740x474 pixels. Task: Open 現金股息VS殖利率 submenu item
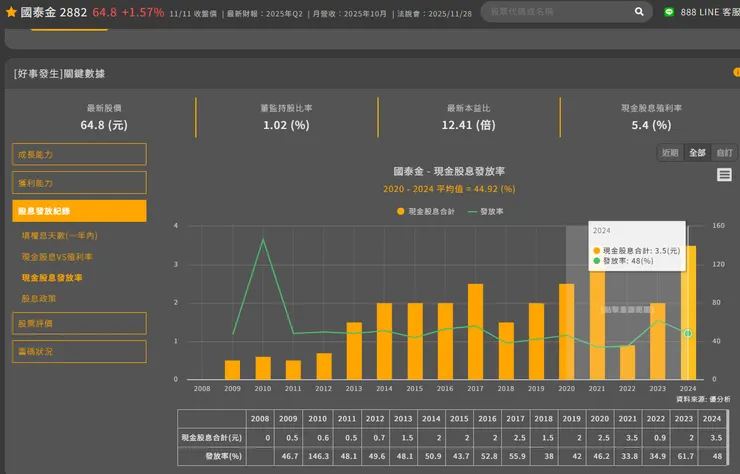point(57,257)
